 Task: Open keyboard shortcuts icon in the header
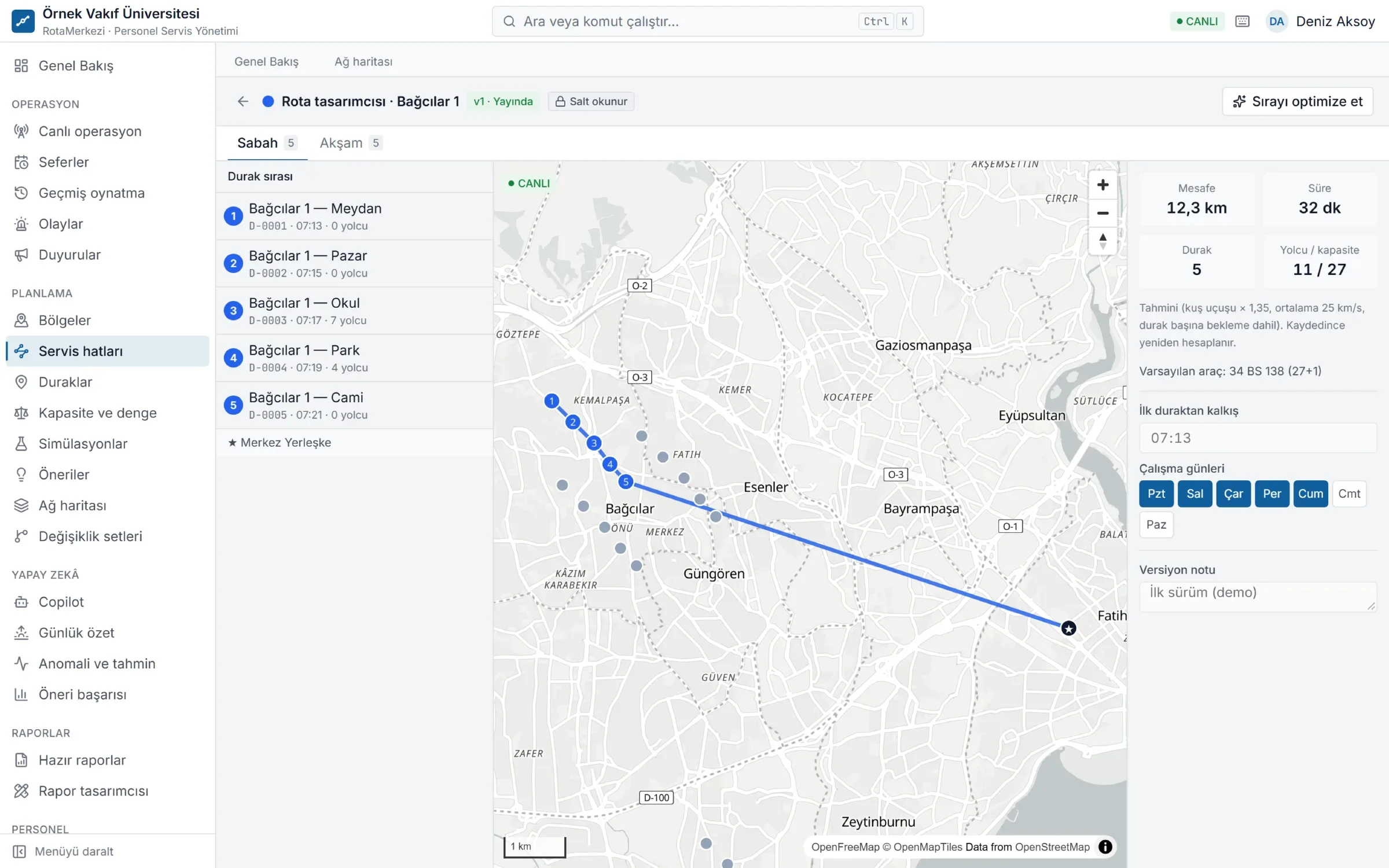(1242, 21)
